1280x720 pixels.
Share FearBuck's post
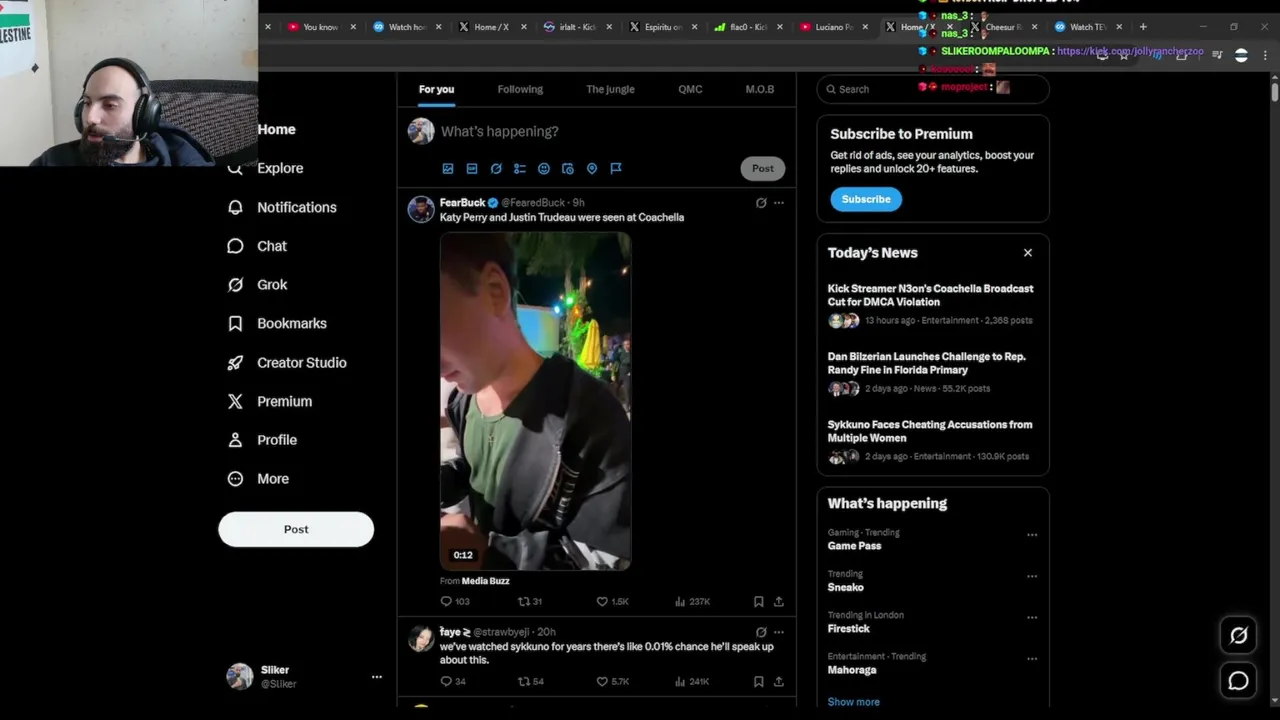[779, 602]
